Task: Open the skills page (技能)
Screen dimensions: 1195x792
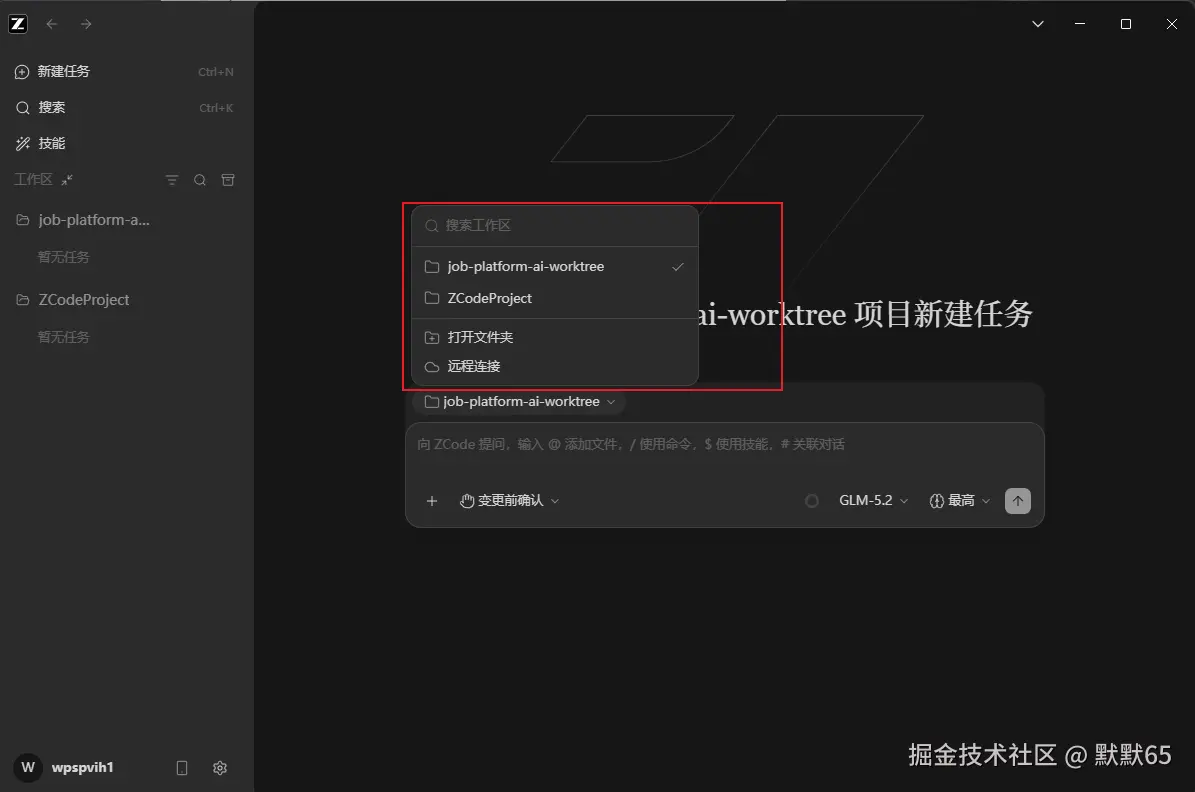Action: pos(124,143)
